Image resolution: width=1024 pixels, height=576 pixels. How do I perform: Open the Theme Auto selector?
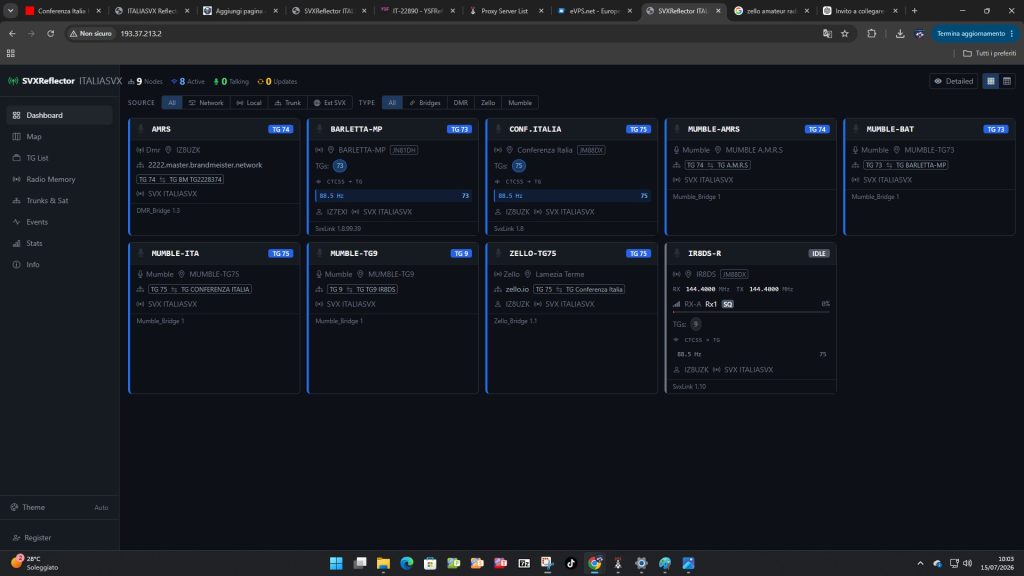[x=59, y=507]
